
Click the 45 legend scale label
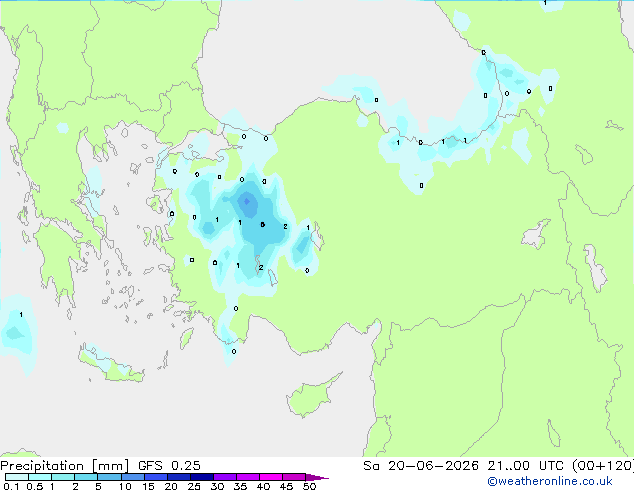tap(286, 486)
